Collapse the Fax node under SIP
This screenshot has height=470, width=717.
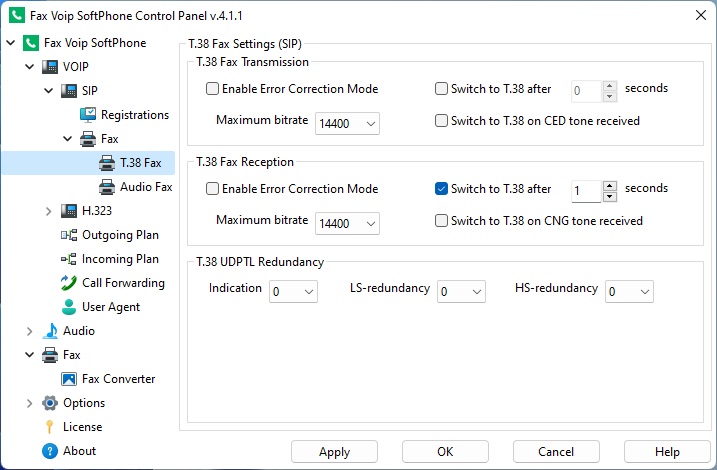68,139
